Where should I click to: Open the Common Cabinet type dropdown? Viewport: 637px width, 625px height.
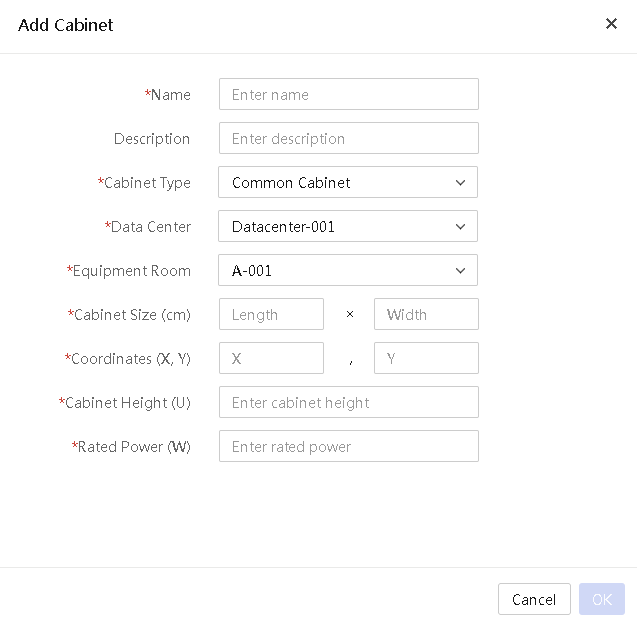tap(348, 182)
